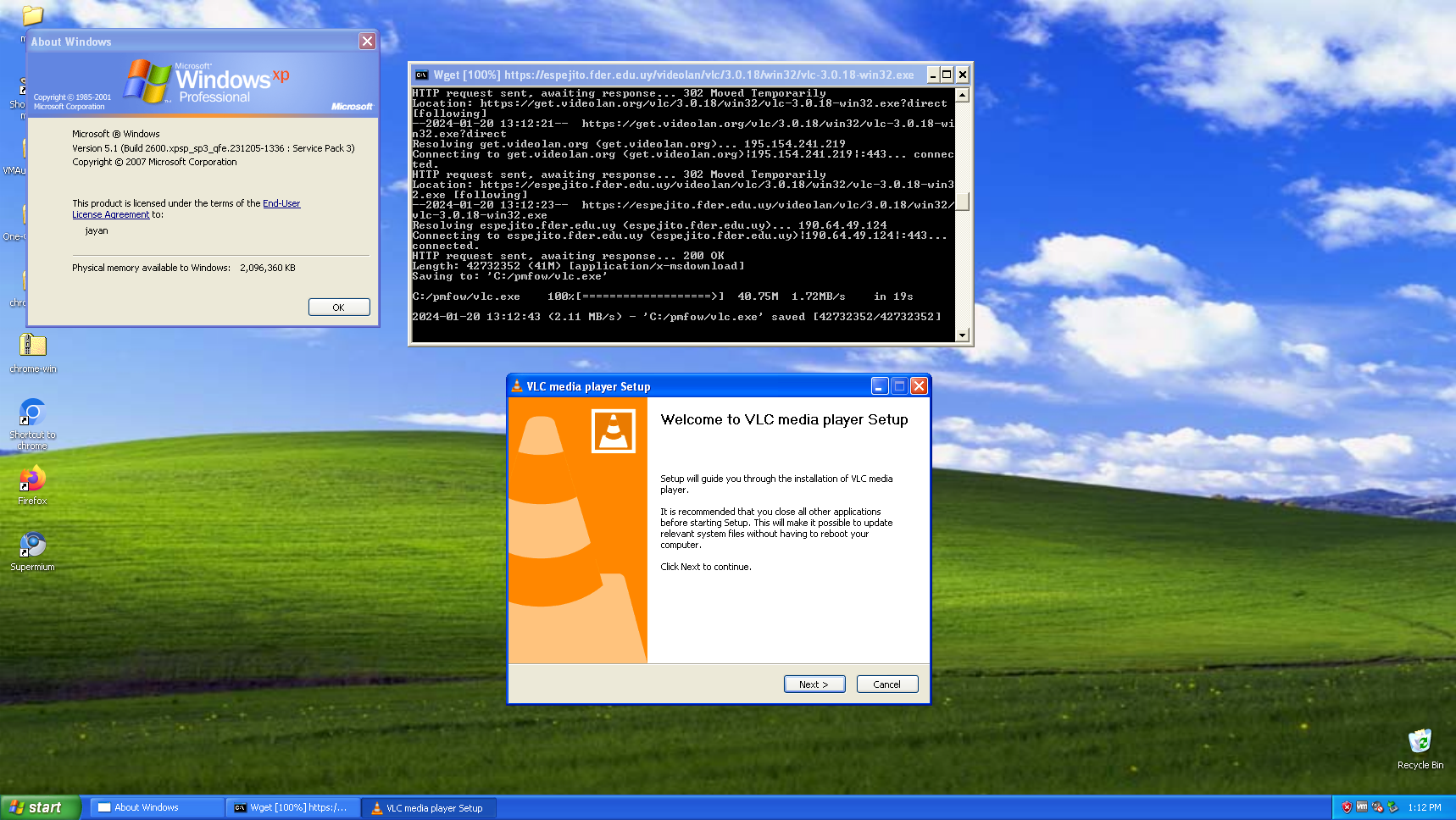This screenshot has width=1456, height=820.
Task: Click the Wget console title bar
Action: (674, 75)
